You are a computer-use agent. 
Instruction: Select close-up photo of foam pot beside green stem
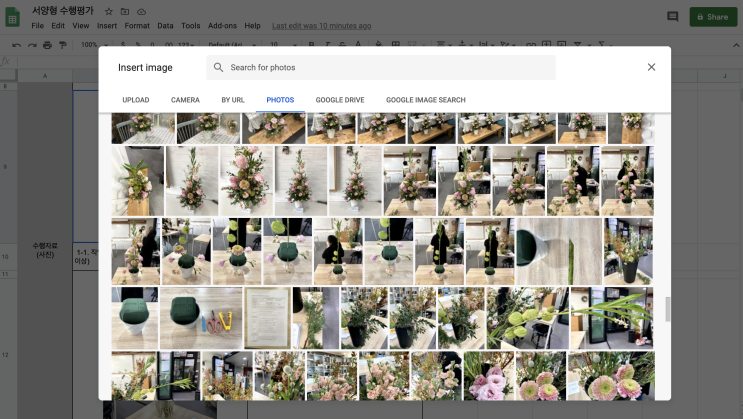coord(559,251)
